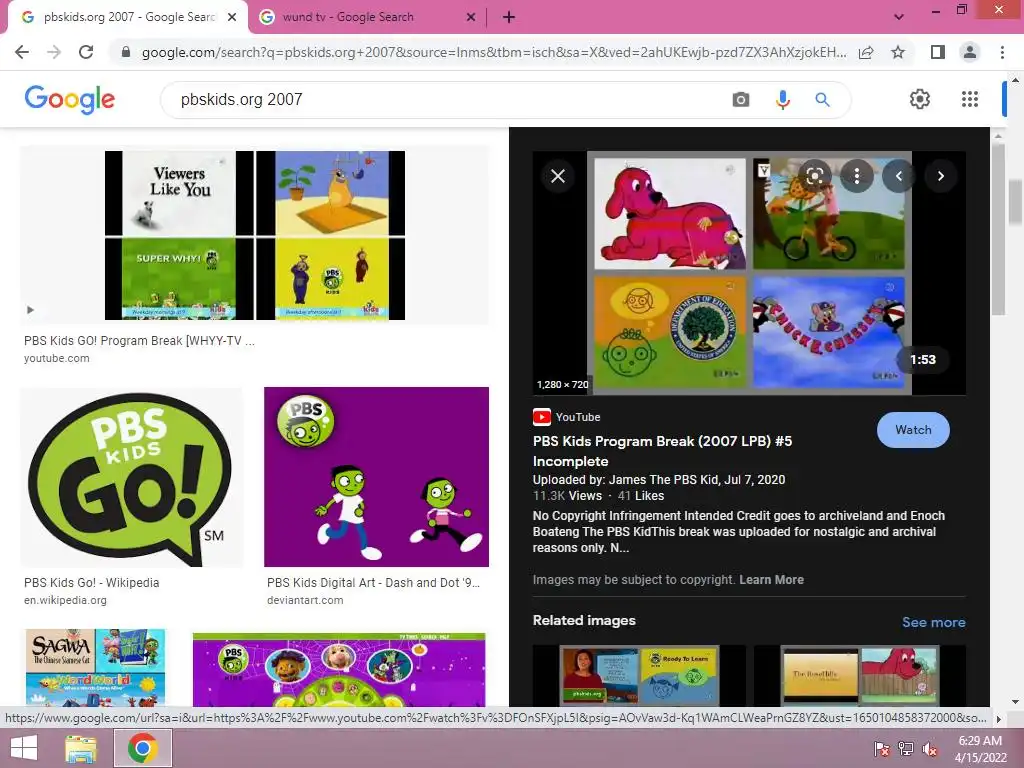Open second related image with Clifford
1024x768 pixels.
pos(859,676)
